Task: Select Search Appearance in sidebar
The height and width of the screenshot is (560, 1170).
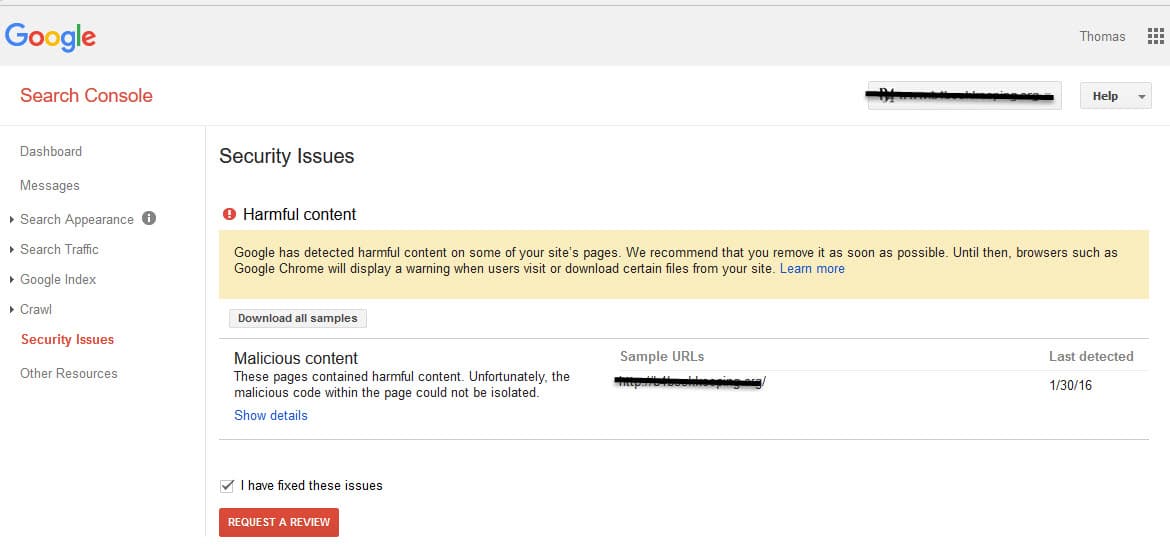Action: (x=77, y=220)
